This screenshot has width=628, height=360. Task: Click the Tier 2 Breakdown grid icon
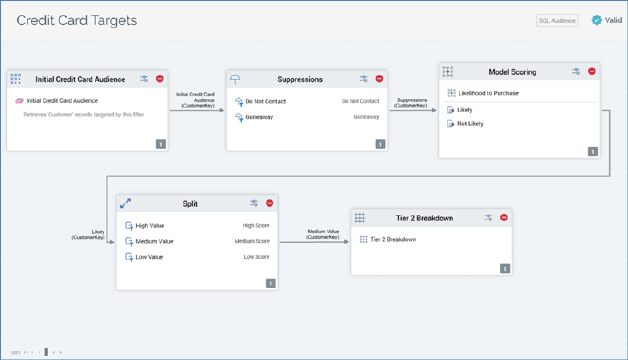click(x=360, y=218)
